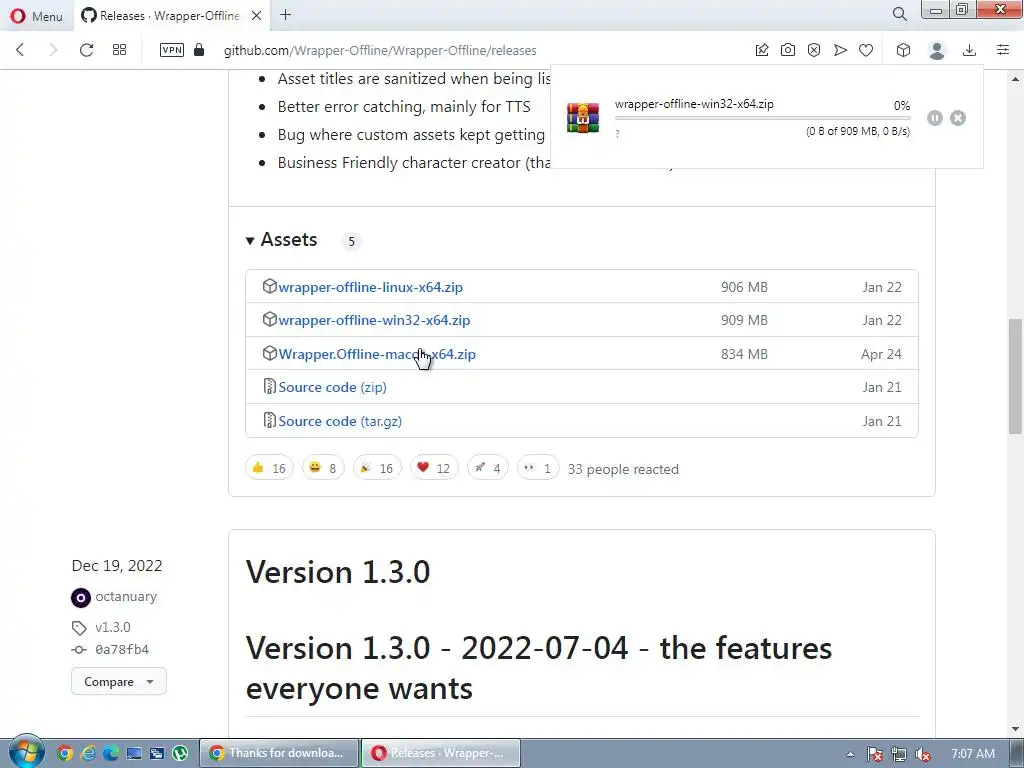Open the ad blocker shield icon
The image size is (1024, 768).
(814, 50)
